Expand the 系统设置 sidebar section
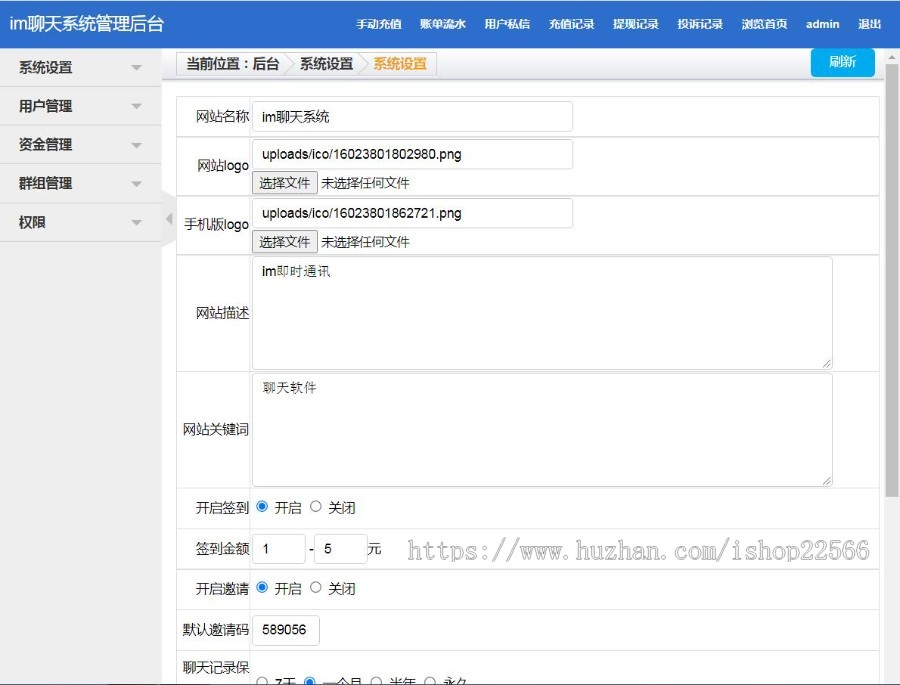Viewport: 900px width, 685px height. tap(80, 67)
